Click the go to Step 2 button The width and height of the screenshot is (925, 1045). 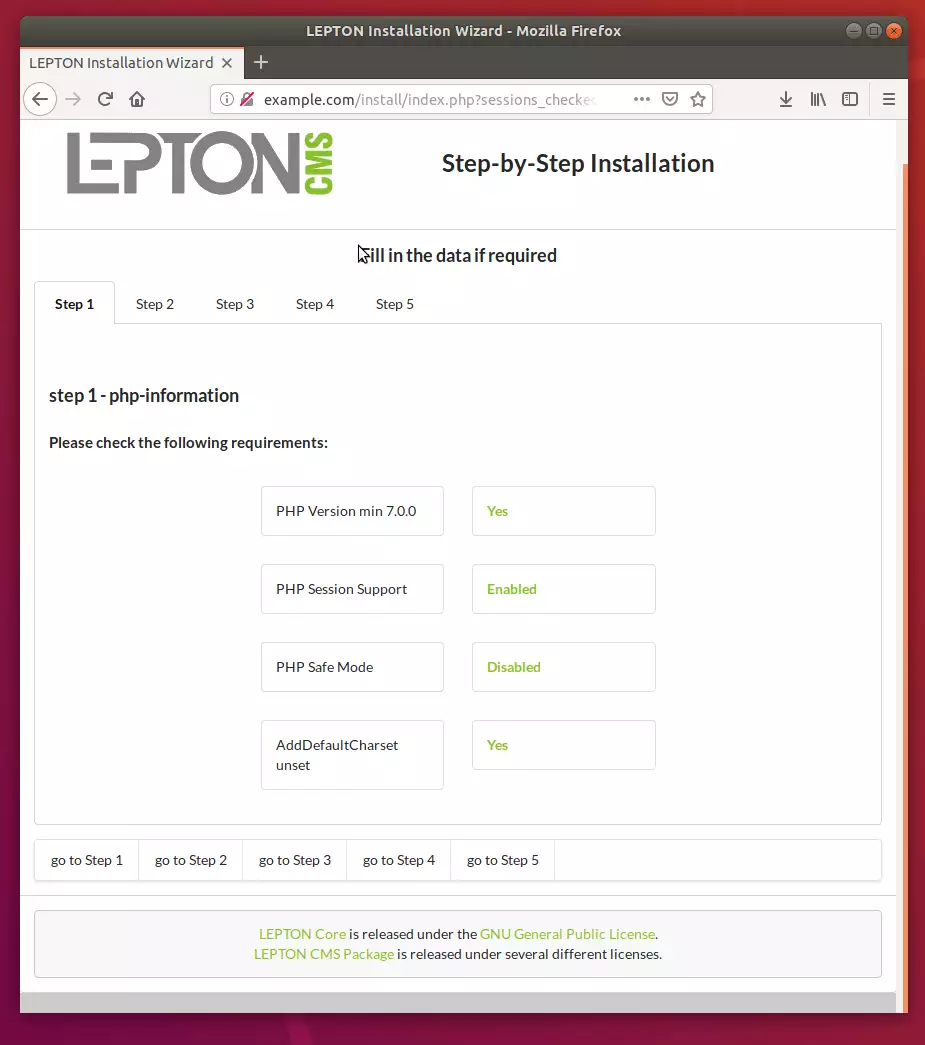pyautogui.click(x=191, y=860)
